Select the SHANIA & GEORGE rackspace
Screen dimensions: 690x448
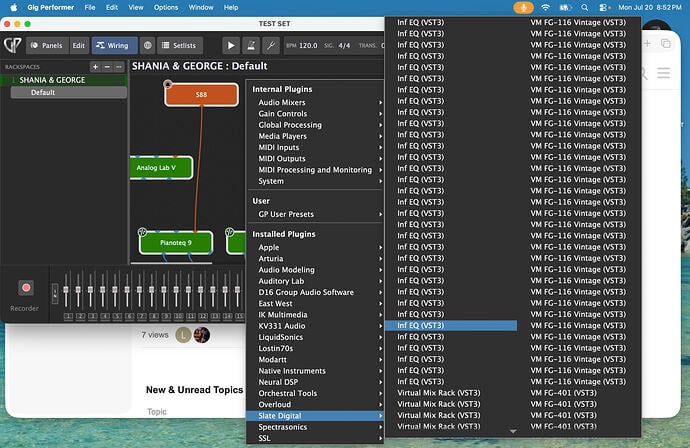tap(64, 80)
